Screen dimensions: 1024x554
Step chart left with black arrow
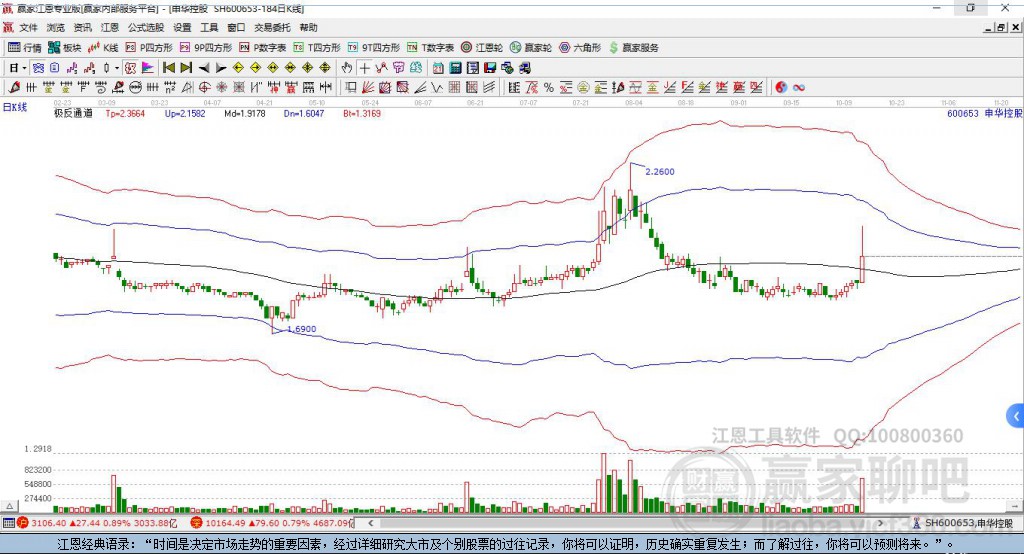tap(204, 68)
